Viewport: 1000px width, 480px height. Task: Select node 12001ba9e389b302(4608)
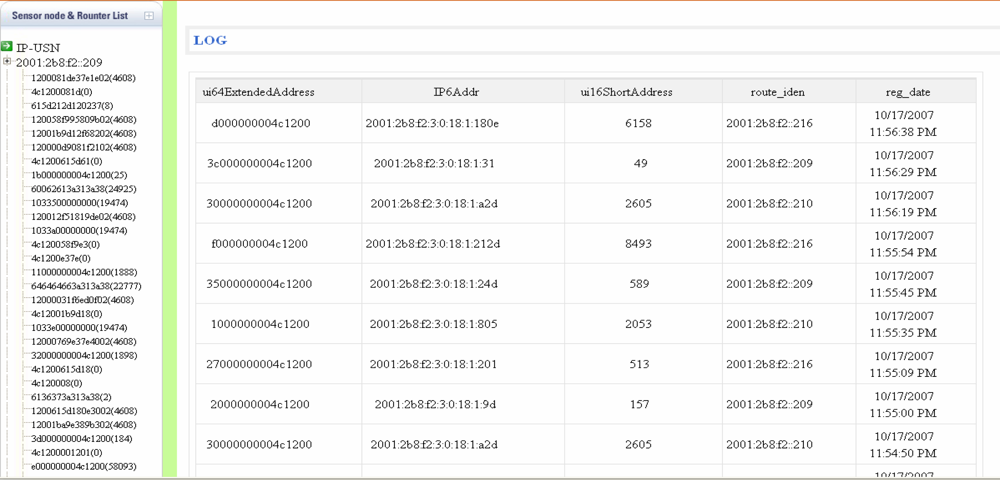pos(83,425)
